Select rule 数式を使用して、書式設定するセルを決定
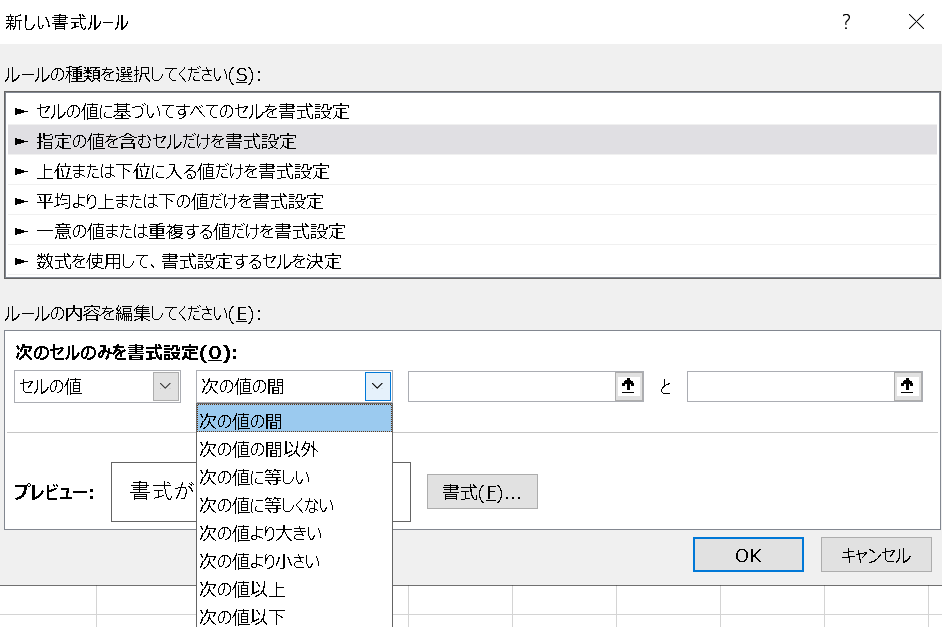The width and height of the screenshot is (942, 627). 472,261
